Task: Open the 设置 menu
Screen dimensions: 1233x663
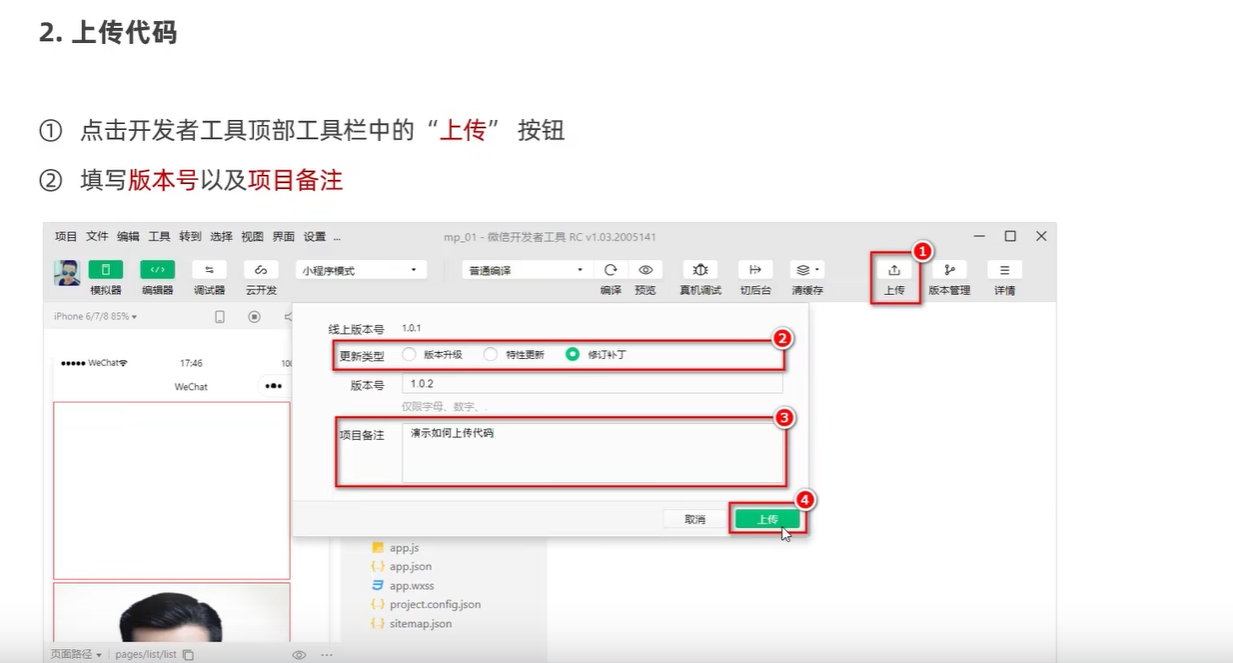Action: click(314, 237)
